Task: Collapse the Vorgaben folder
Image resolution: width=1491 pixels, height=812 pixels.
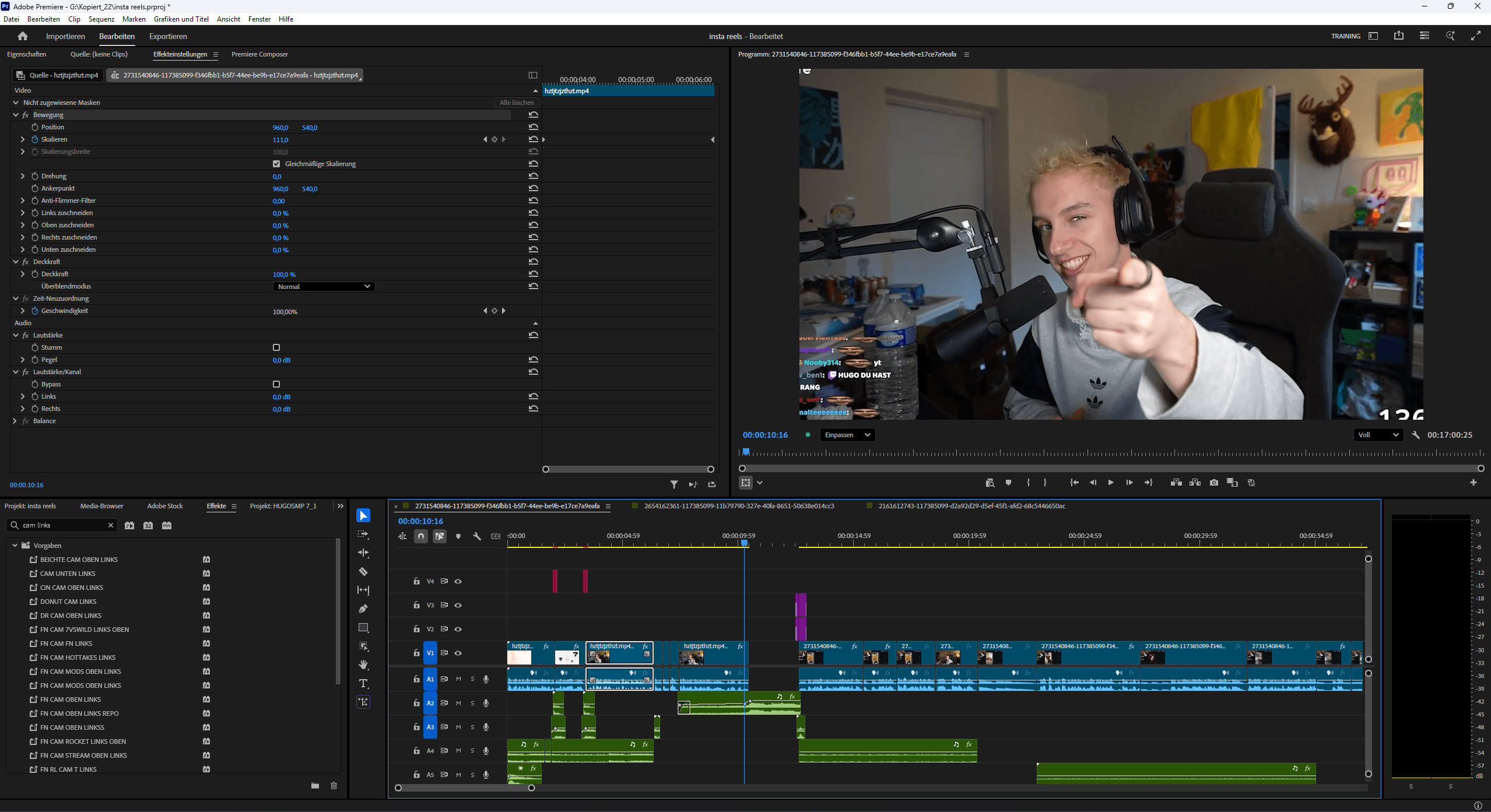Action: (15, 546)
